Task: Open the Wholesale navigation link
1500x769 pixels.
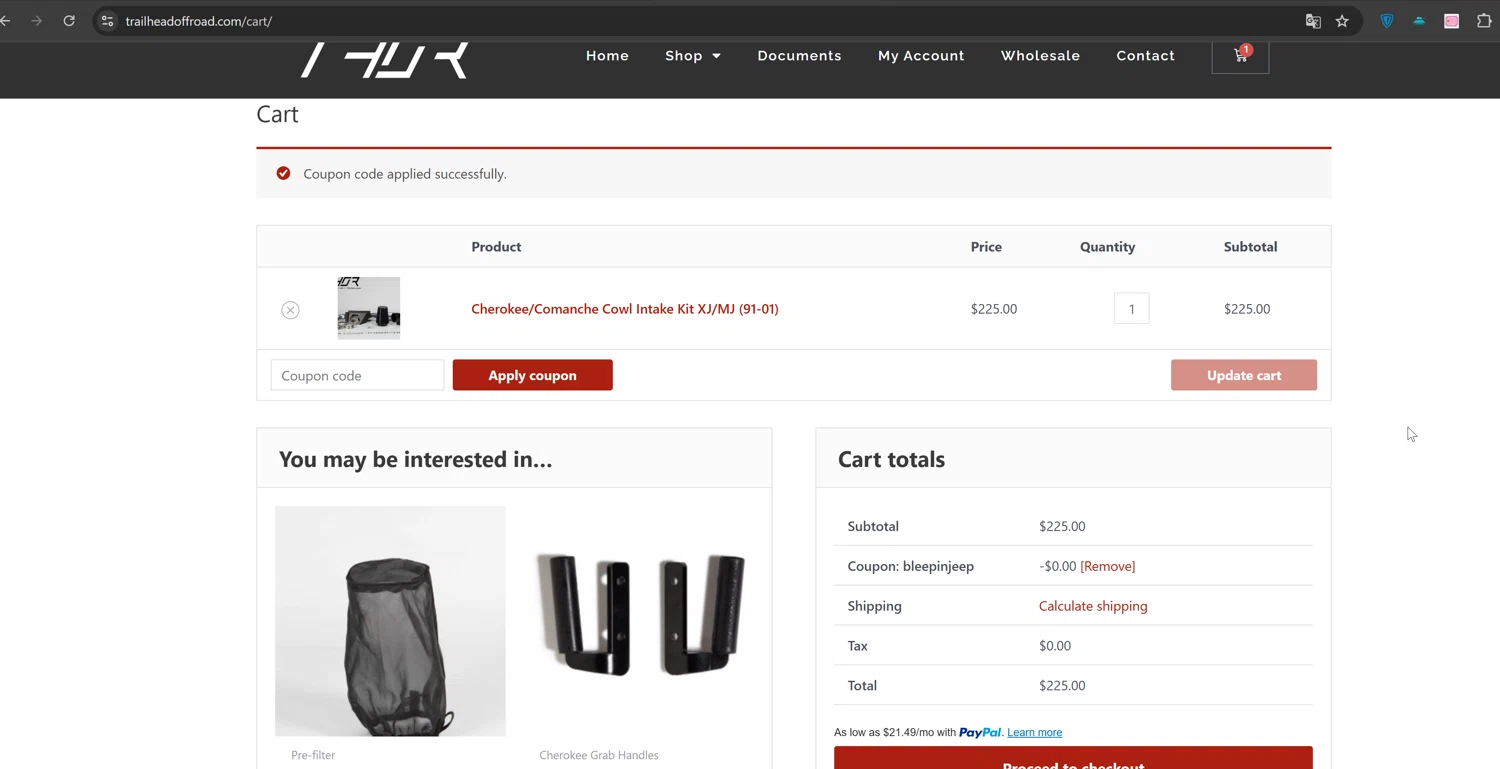Action: (1040, 56)
